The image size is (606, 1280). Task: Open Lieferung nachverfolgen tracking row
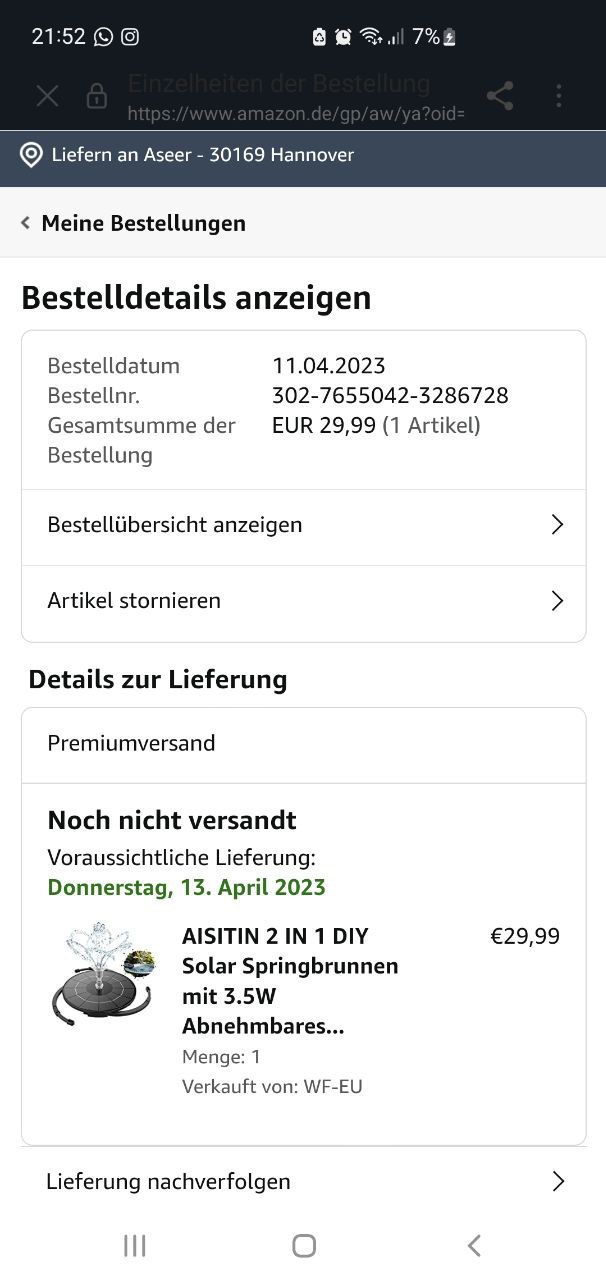coord(303,1181)
